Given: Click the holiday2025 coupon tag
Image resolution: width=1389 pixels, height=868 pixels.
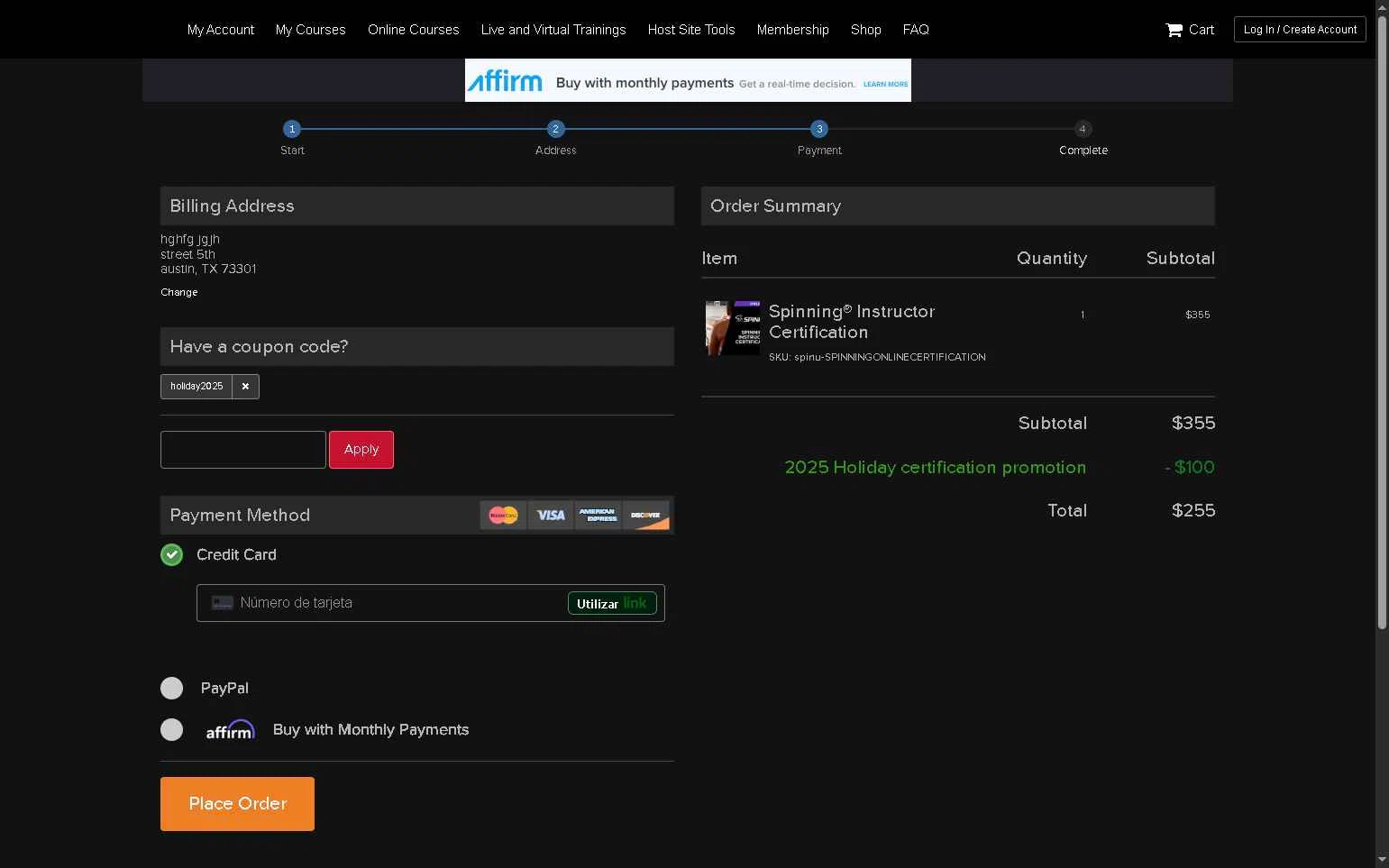Looking at the screenshot, I should point(196,387).
